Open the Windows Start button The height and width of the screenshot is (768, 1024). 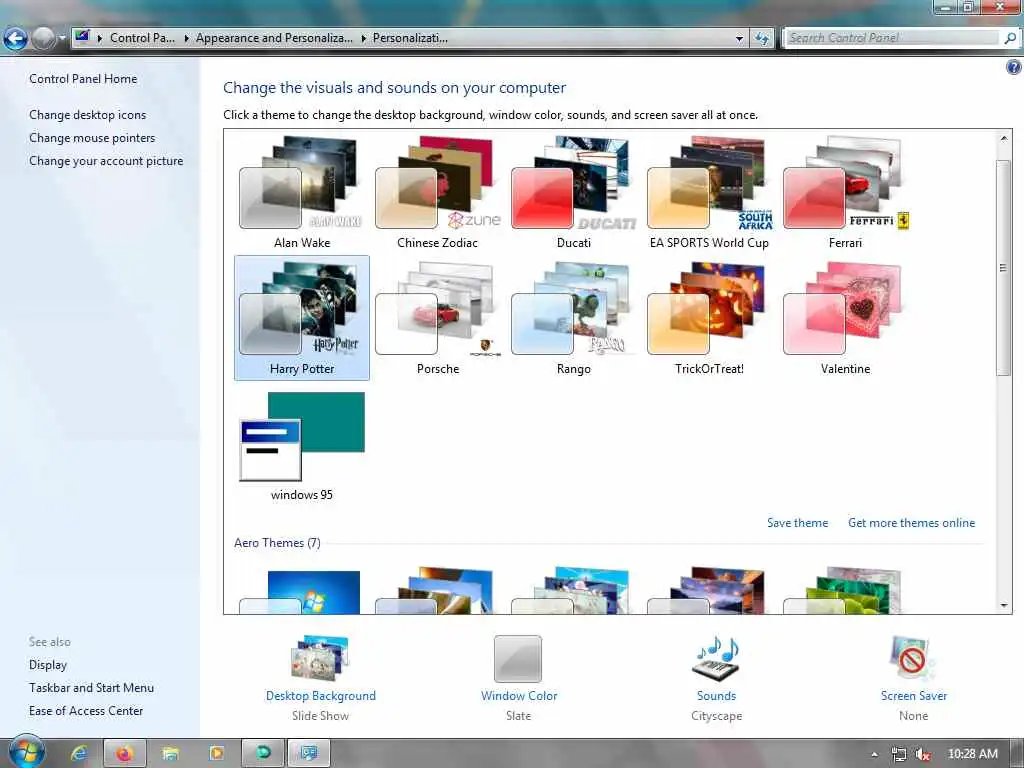pyautogui.click(x=25, y=752)
